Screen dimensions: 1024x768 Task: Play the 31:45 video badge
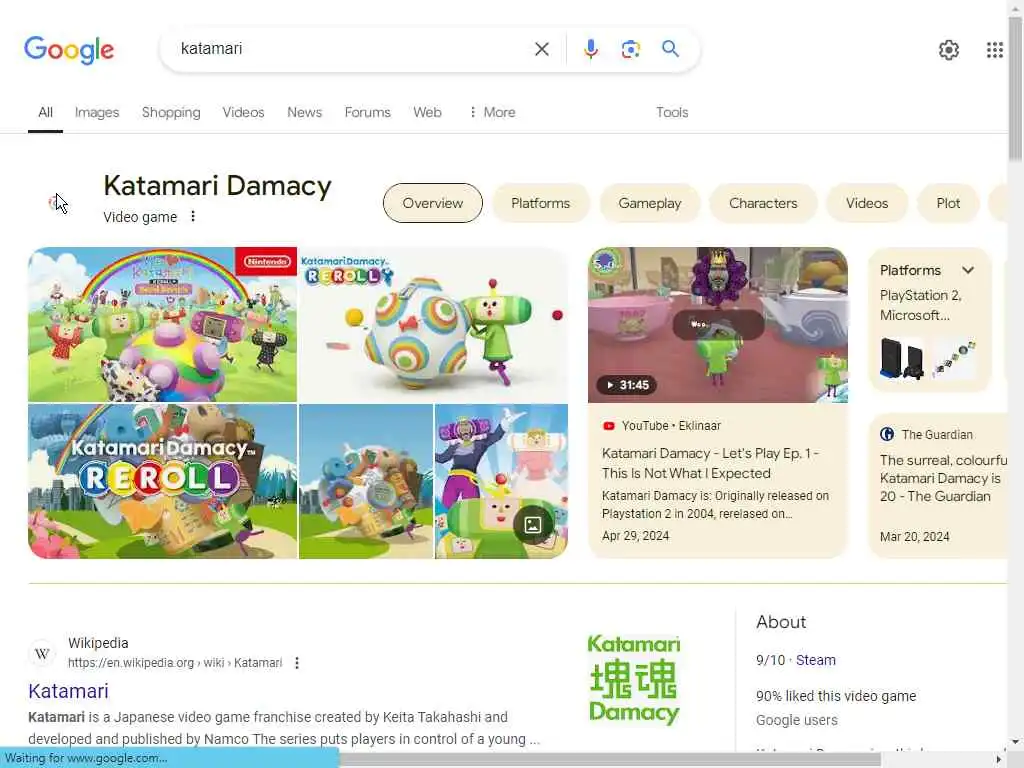pos(626,385)
